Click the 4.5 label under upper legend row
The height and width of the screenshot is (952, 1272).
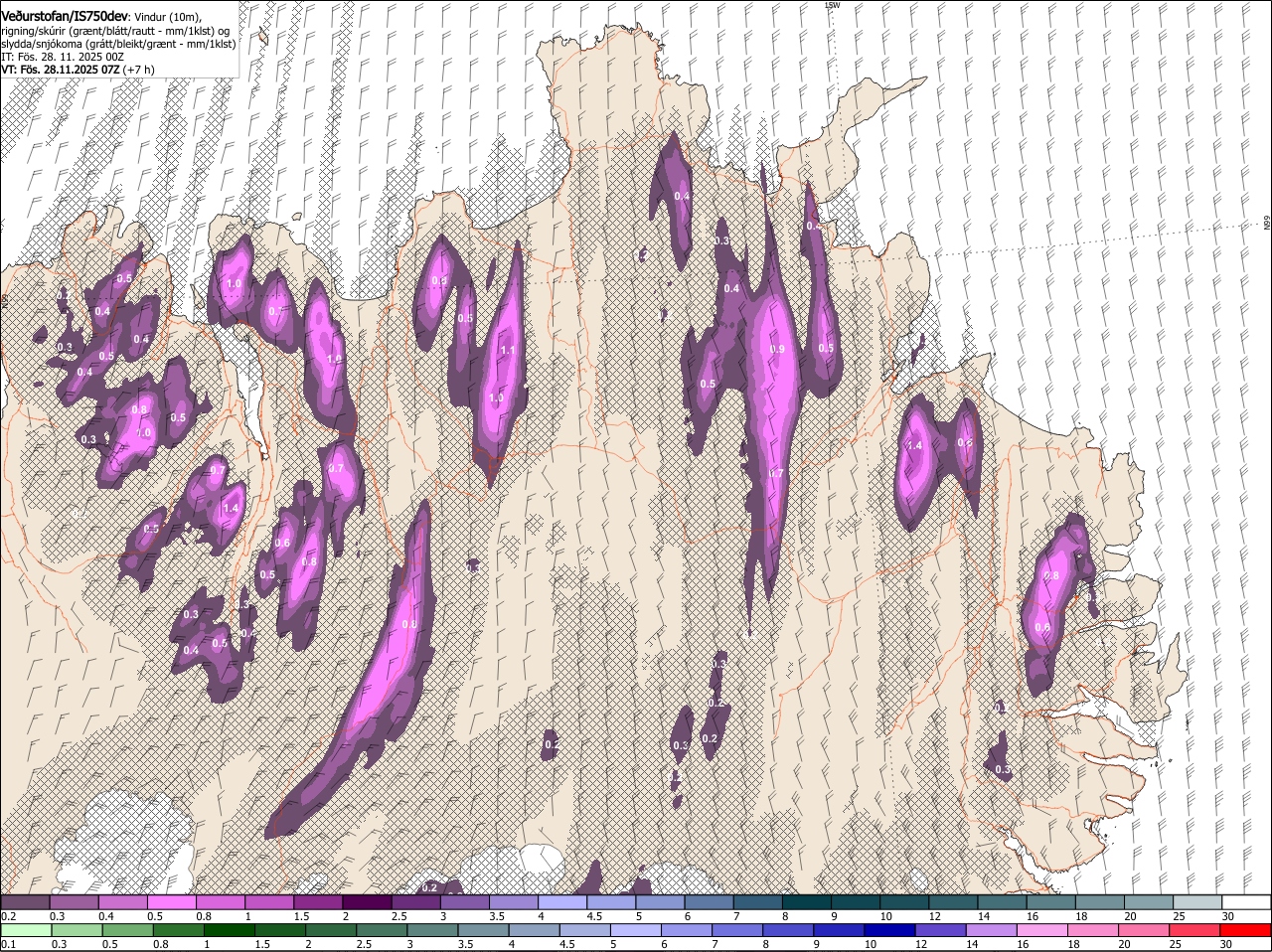point(594,916)
